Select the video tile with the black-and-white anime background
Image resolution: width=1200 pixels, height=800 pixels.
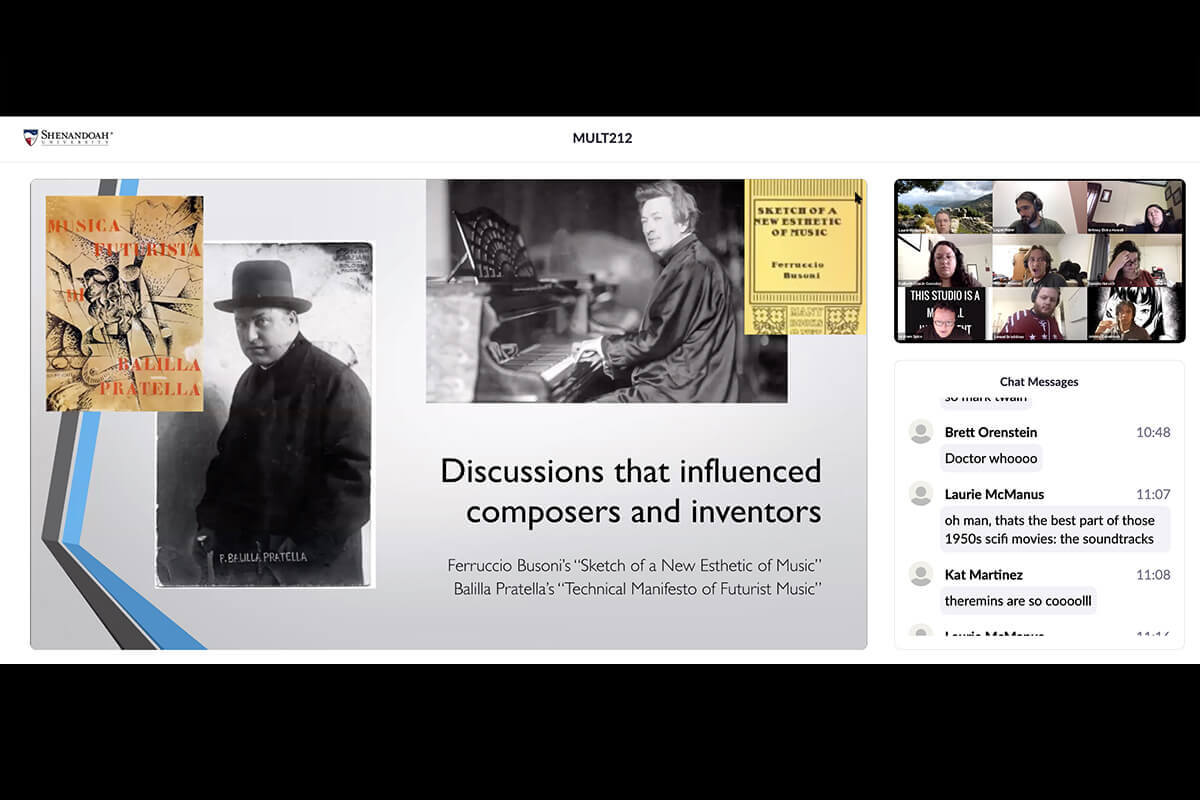[1135, 314]
